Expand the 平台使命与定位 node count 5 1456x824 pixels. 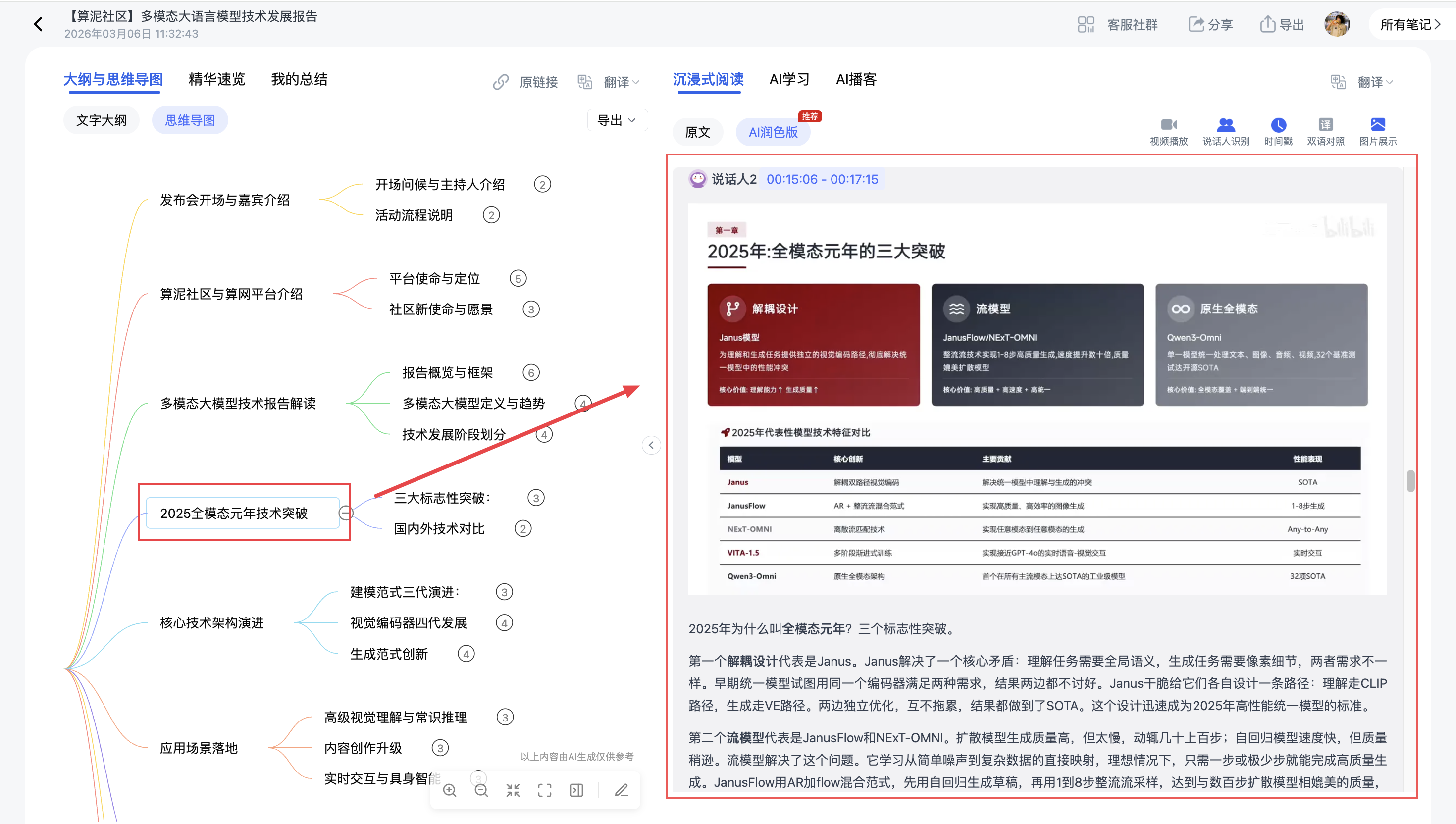(x=518, y=278)
